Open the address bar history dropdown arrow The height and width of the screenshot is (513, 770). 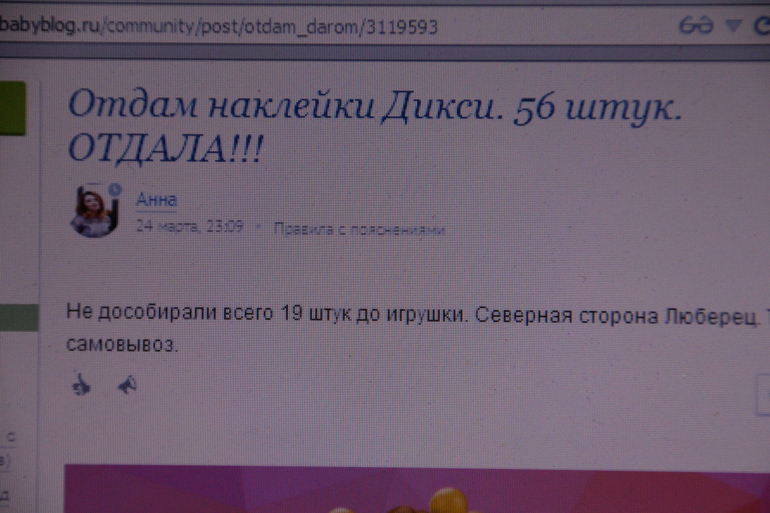click(x=733, y=25)
